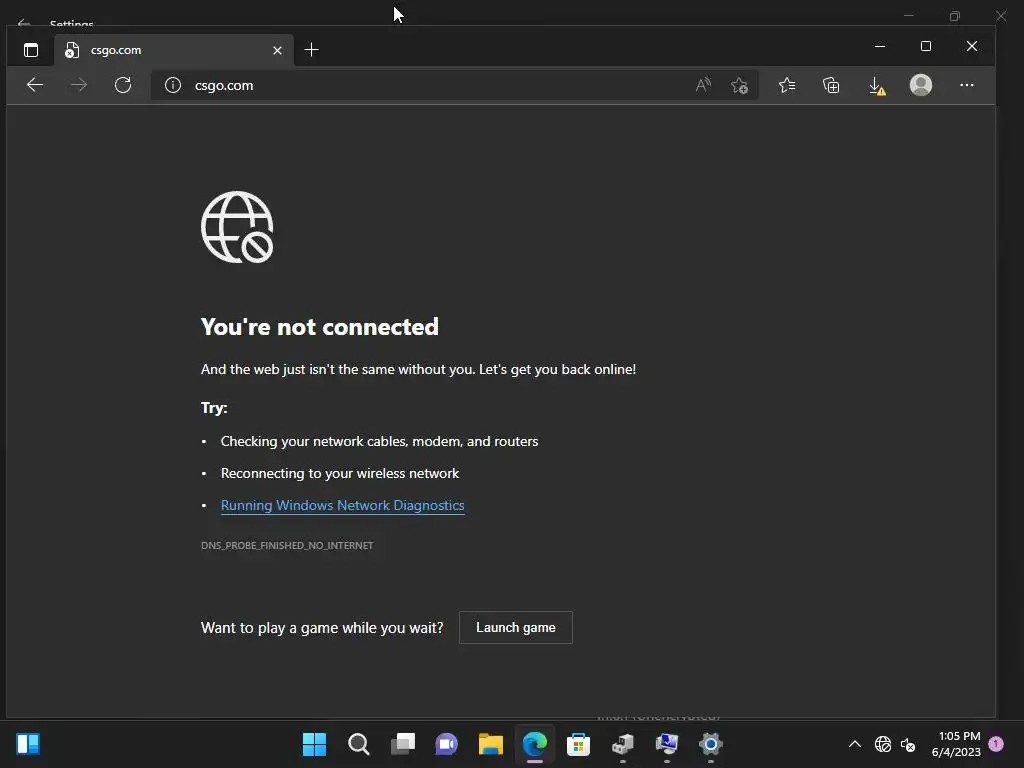The width and height of the screenshot is (1024, 768).
Task: Launch Teams Chat from taskbar
Action: click(x=447, y=744)
